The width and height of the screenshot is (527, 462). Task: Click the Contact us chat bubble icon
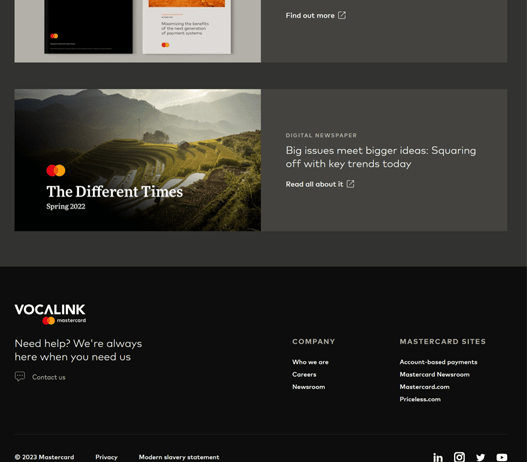[x=20, y=376]
